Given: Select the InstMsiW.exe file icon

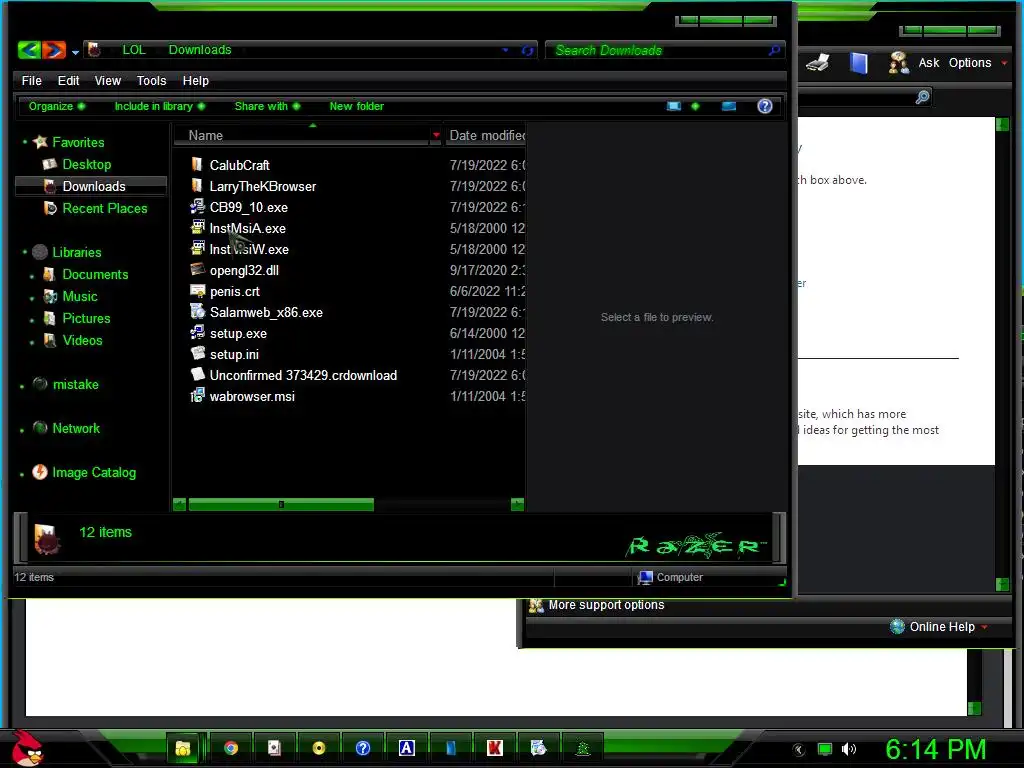Looking at the screenshot, I should coord(197,249).
